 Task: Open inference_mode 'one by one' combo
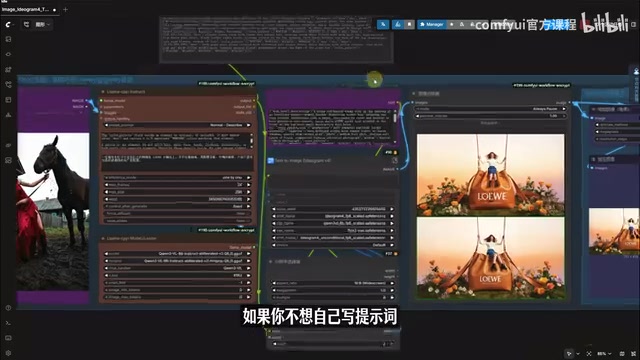(x=178, y=178)
